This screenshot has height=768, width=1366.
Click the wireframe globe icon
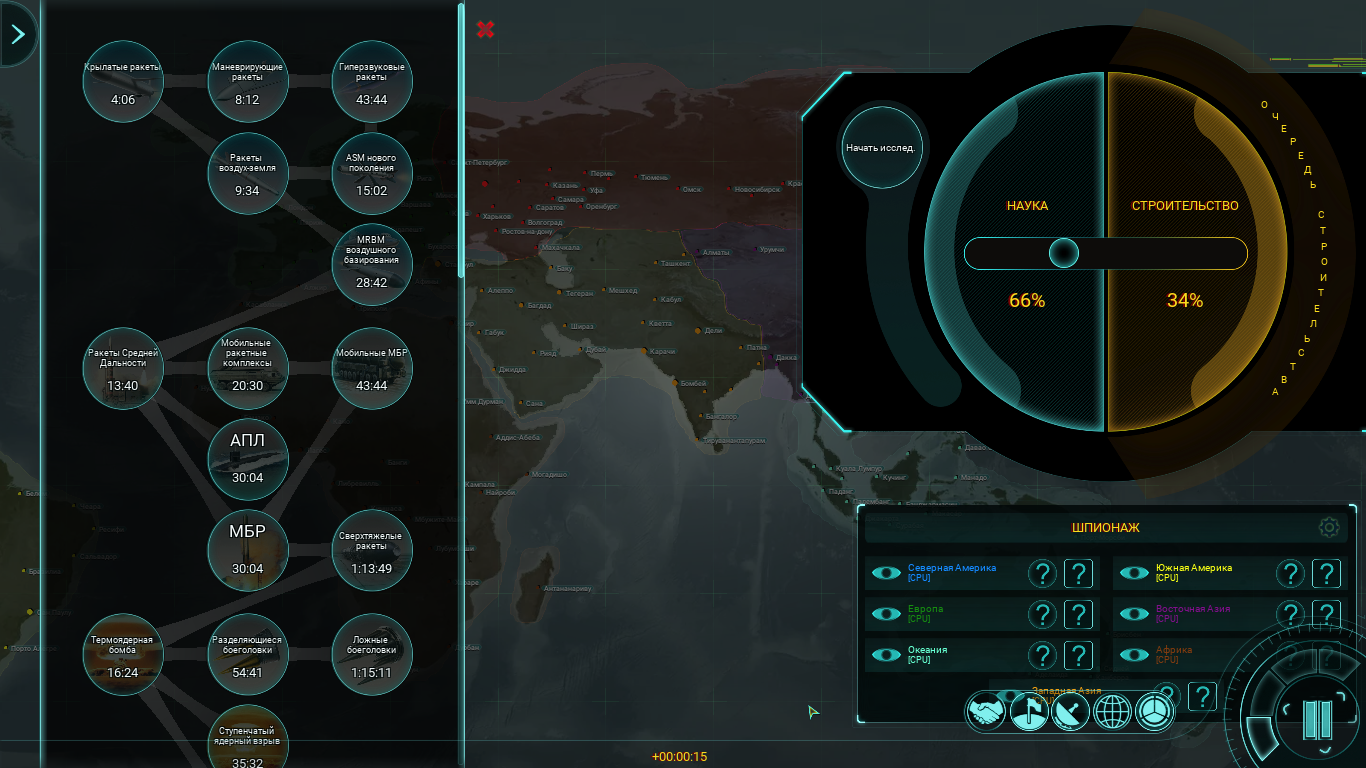tap(1113, 712)
